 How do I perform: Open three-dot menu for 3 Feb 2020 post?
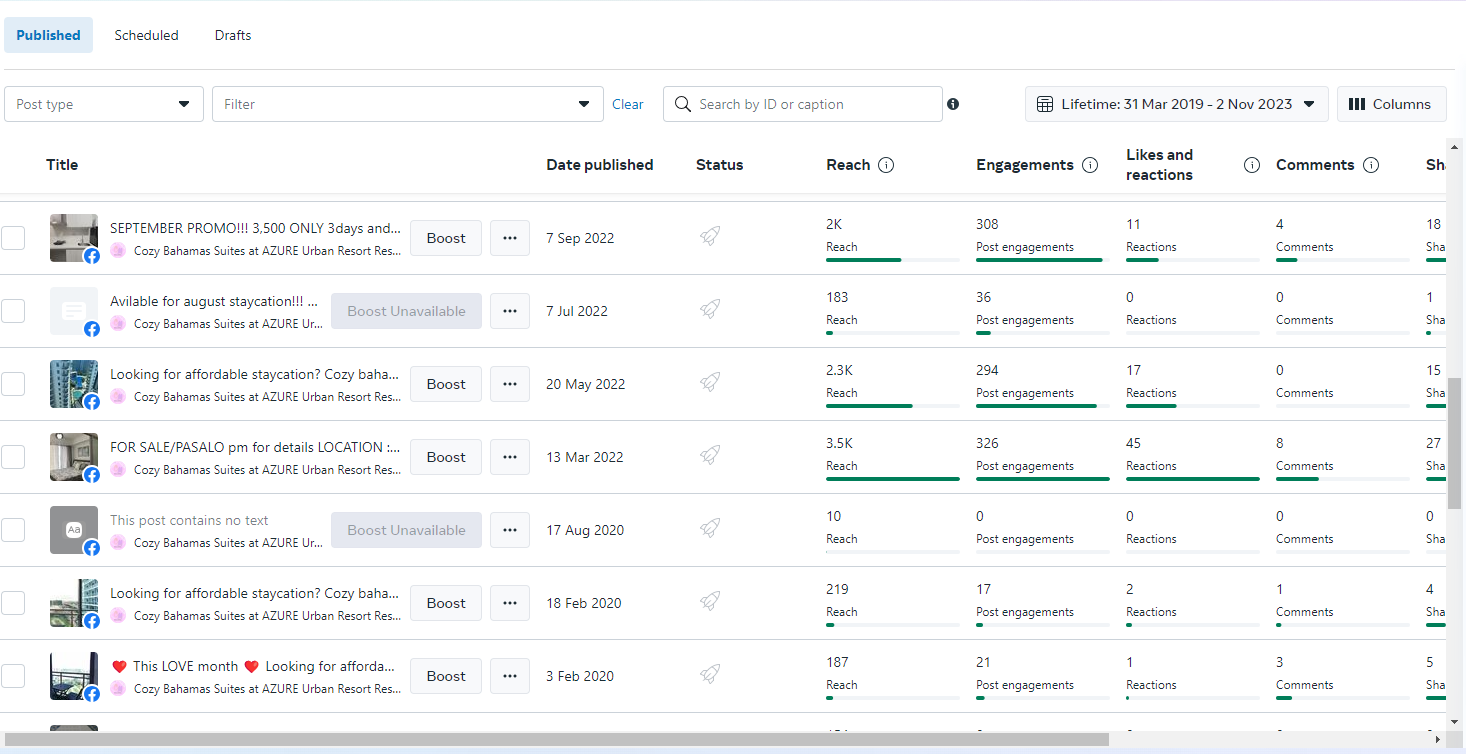(x=510, y=676)
